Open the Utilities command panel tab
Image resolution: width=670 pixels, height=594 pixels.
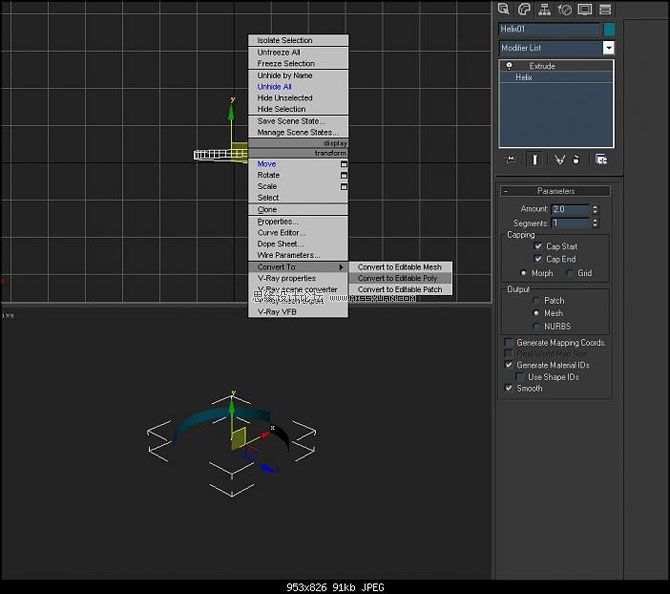click(x=605, y=9)
